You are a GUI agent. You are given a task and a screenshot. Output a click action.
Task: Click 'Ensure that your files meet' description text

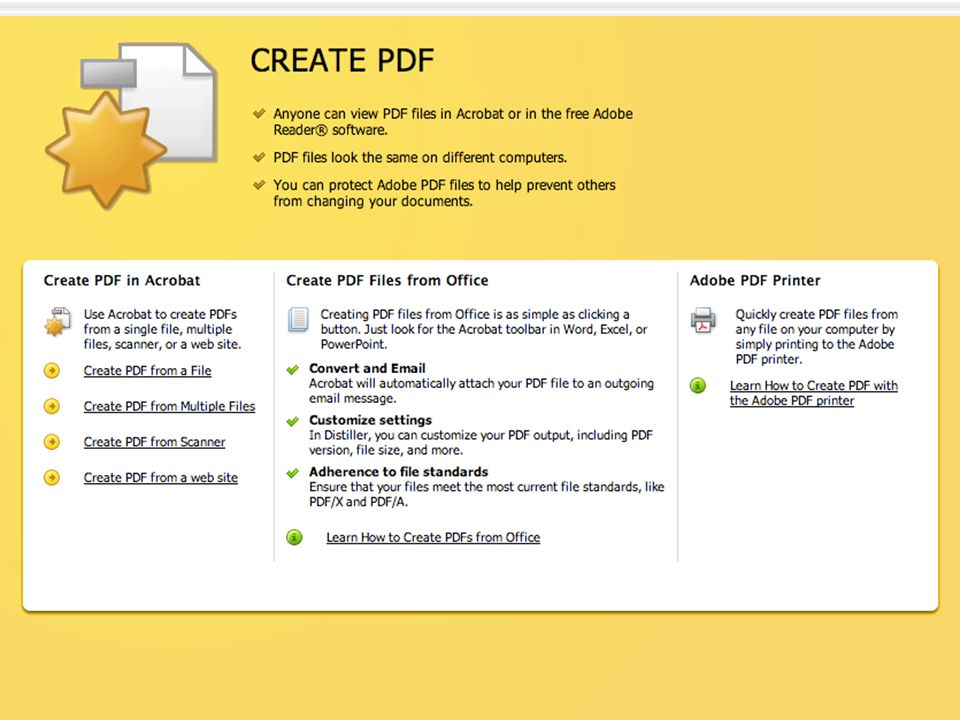pyautogui.click(x=487, y=494)
